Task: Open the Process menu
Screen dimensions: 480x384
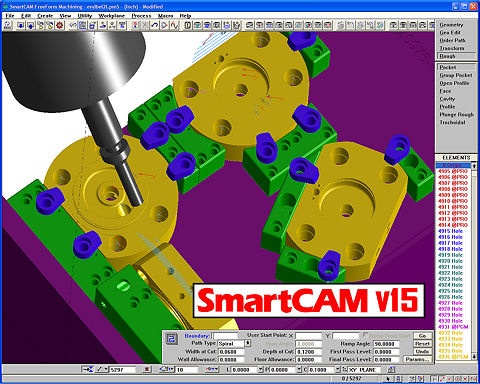Action: (141, 16)
